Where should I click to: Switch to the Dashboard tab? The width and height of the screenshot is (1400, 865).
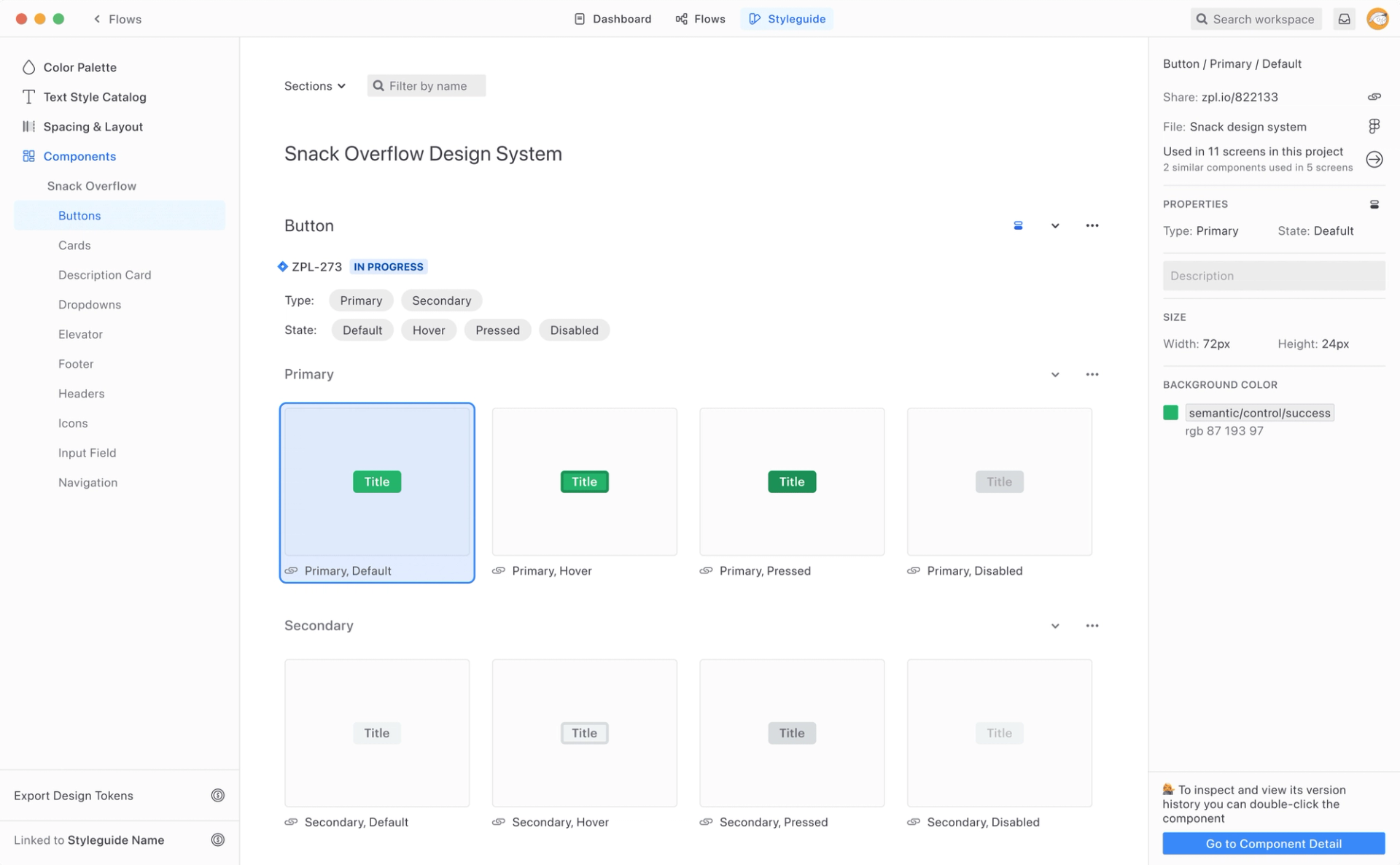click(x=612, y=19)
